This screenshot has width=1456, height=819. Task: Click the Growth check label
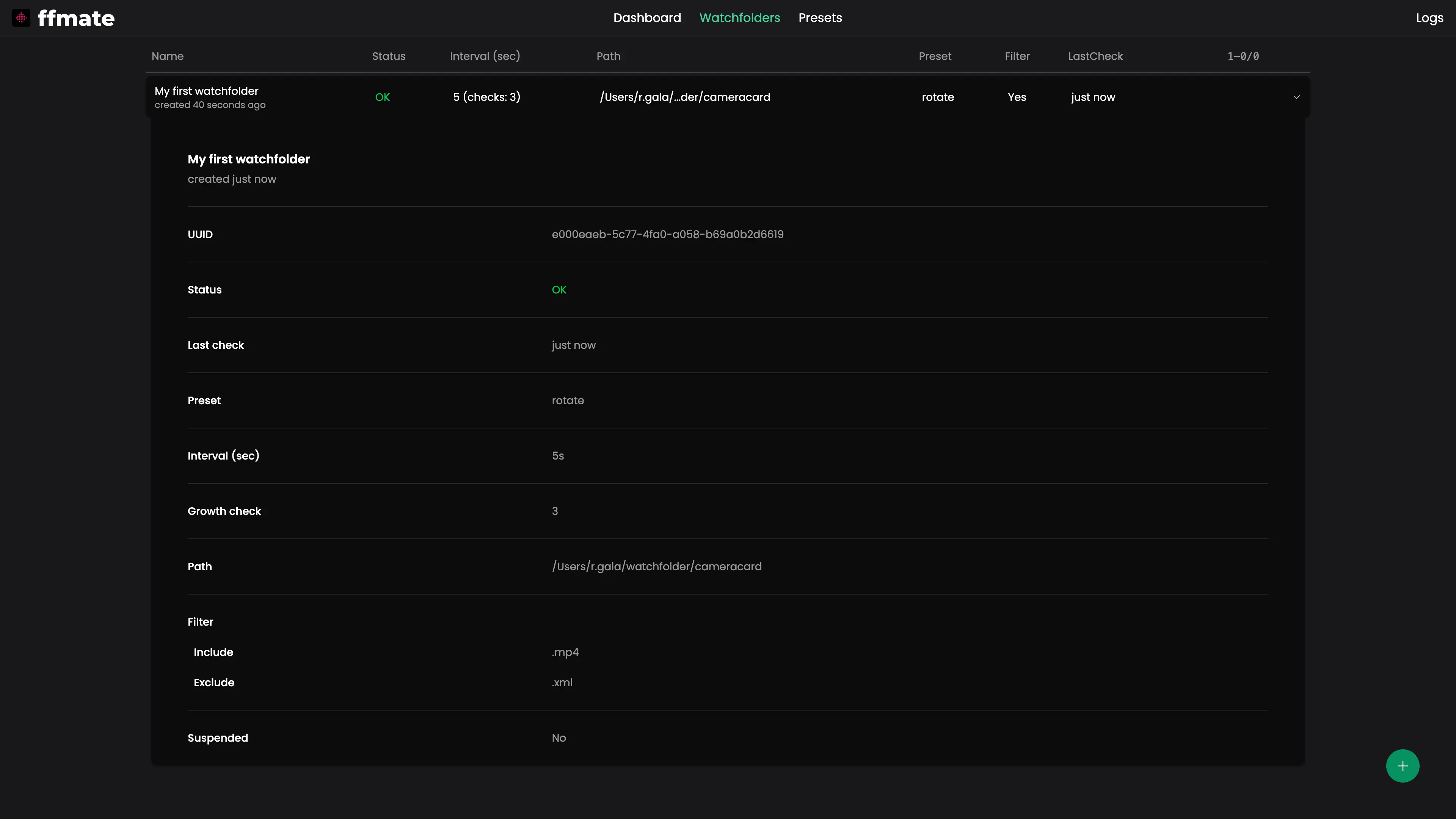224,511
